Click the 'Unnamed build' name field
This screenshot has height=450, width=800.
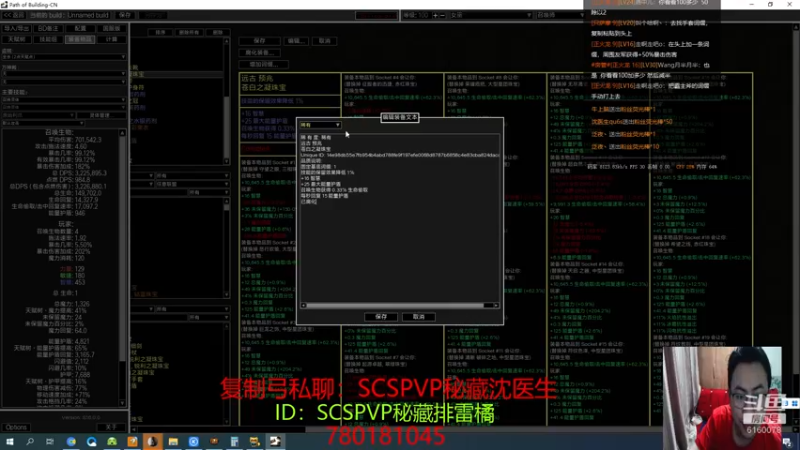(x=88, y=15)
